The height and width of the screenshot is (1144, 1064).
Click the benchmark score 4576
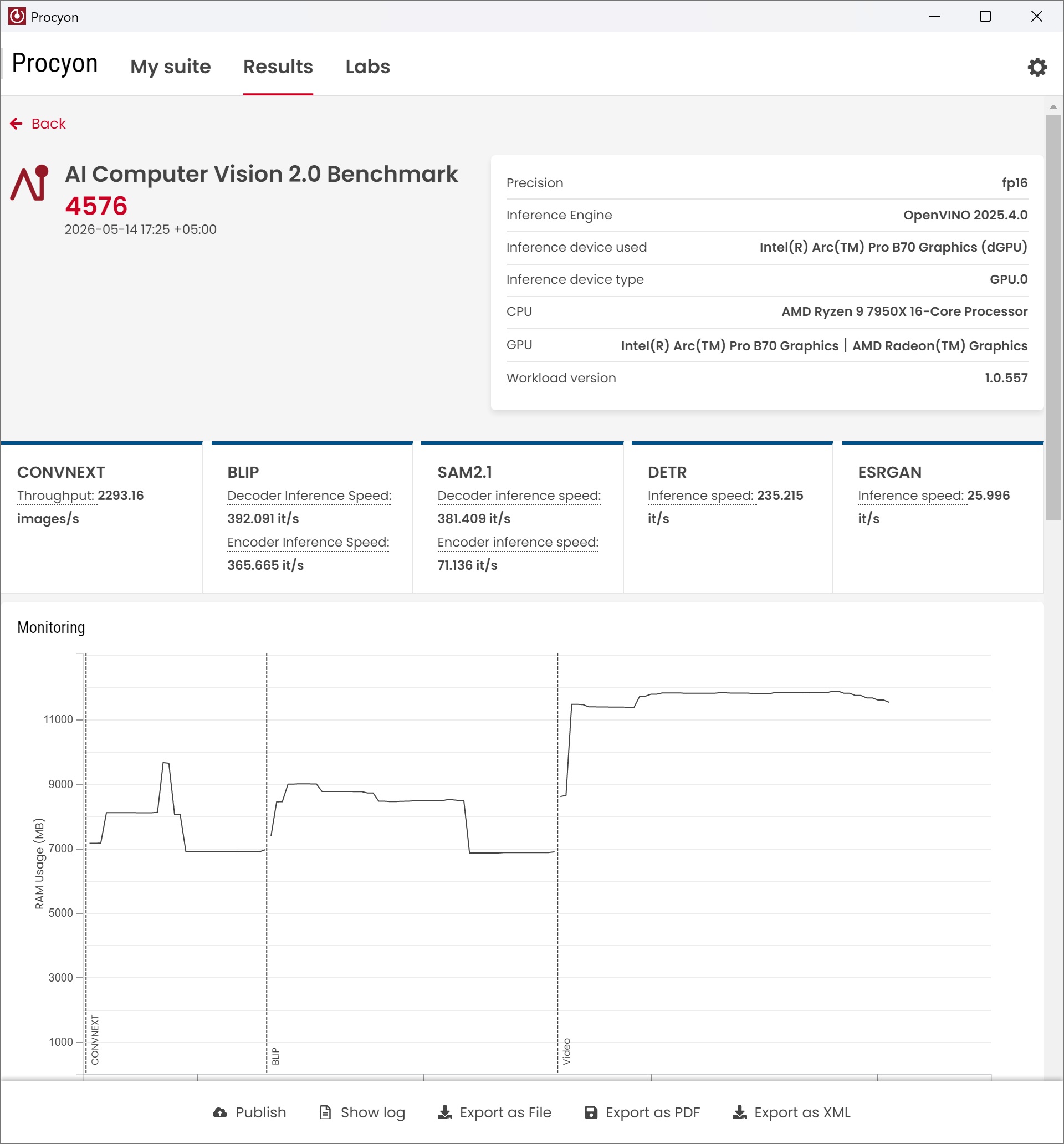coord(96,206)
